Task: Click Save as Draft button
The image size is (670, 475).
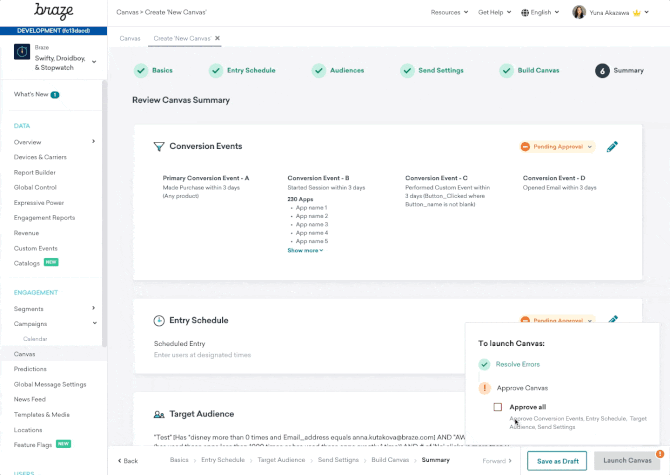Action: (x=557, y=460)
